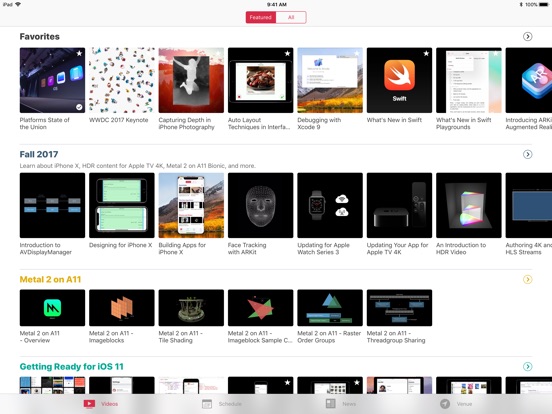Open the Schedule tab
This screenshot has width=552, height=414.
coord(222,404)
